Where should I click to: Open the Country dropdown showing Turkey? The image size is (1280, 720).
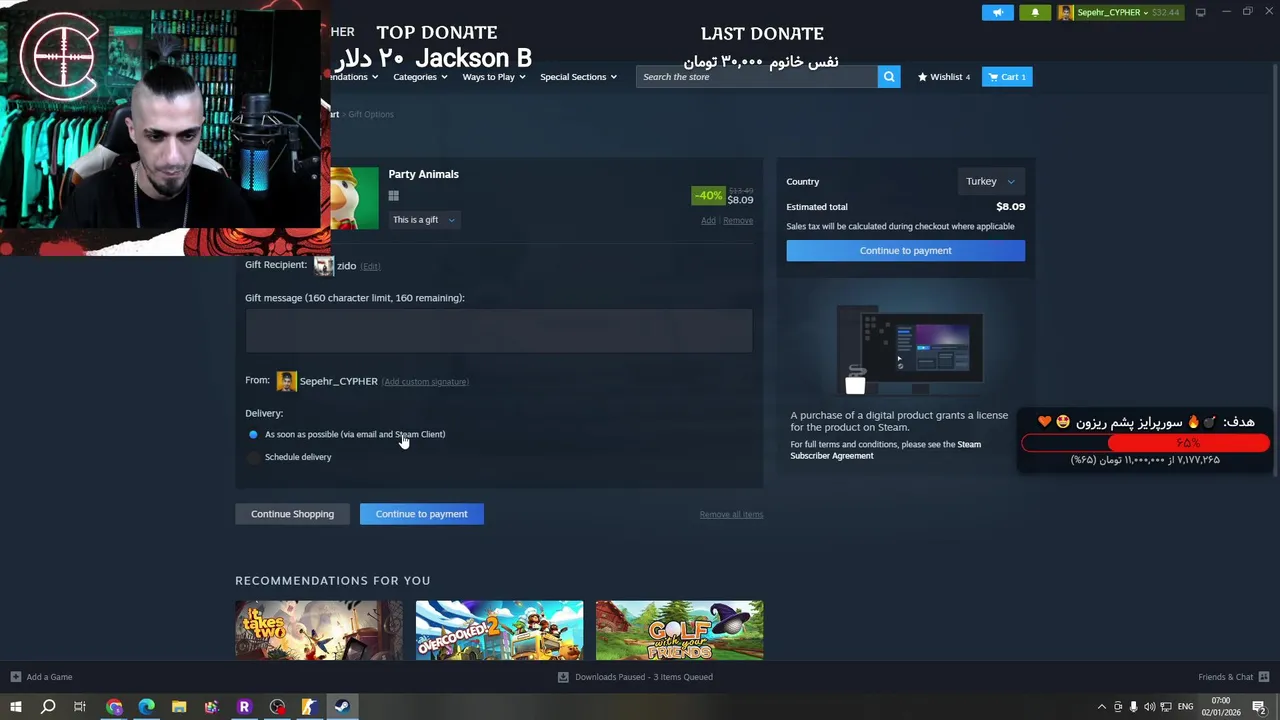pos(990,181)
